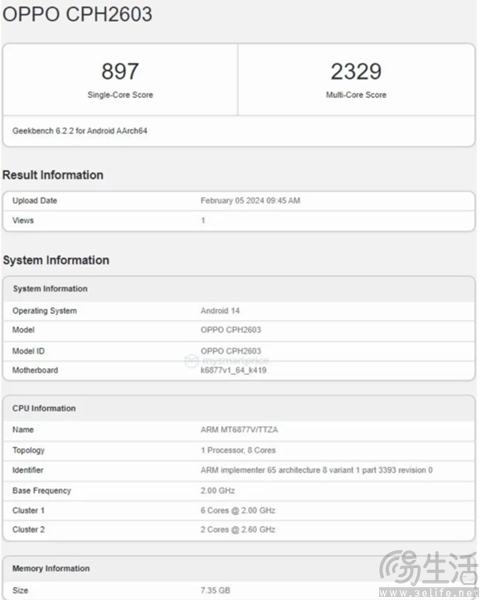Select the 897 single-core score value
The width and height of the screenshot is (481, 600).
coord(120,72)
